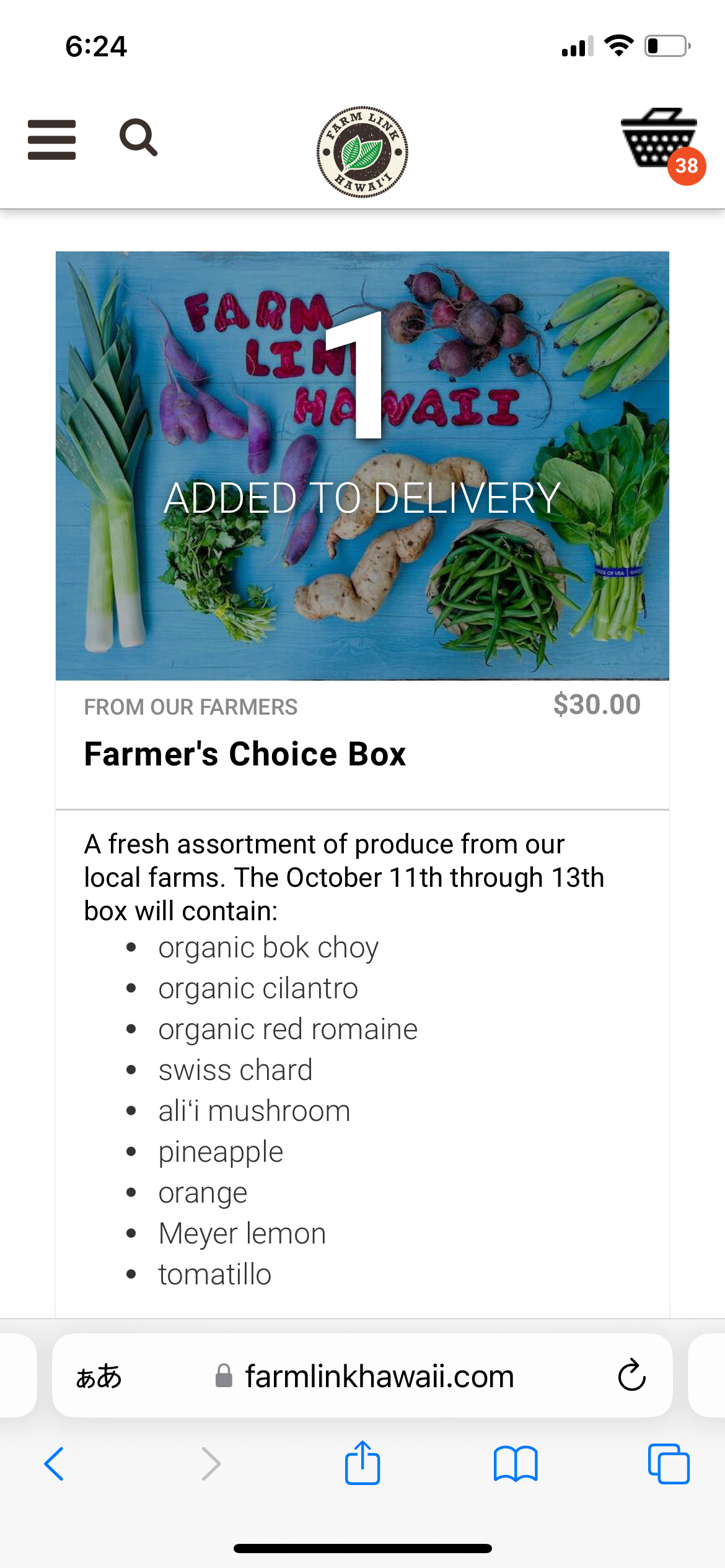Open the reader and text-size menu
Image resolution: width=725 pixels, height=1568 pixels.
point(99,1376)
